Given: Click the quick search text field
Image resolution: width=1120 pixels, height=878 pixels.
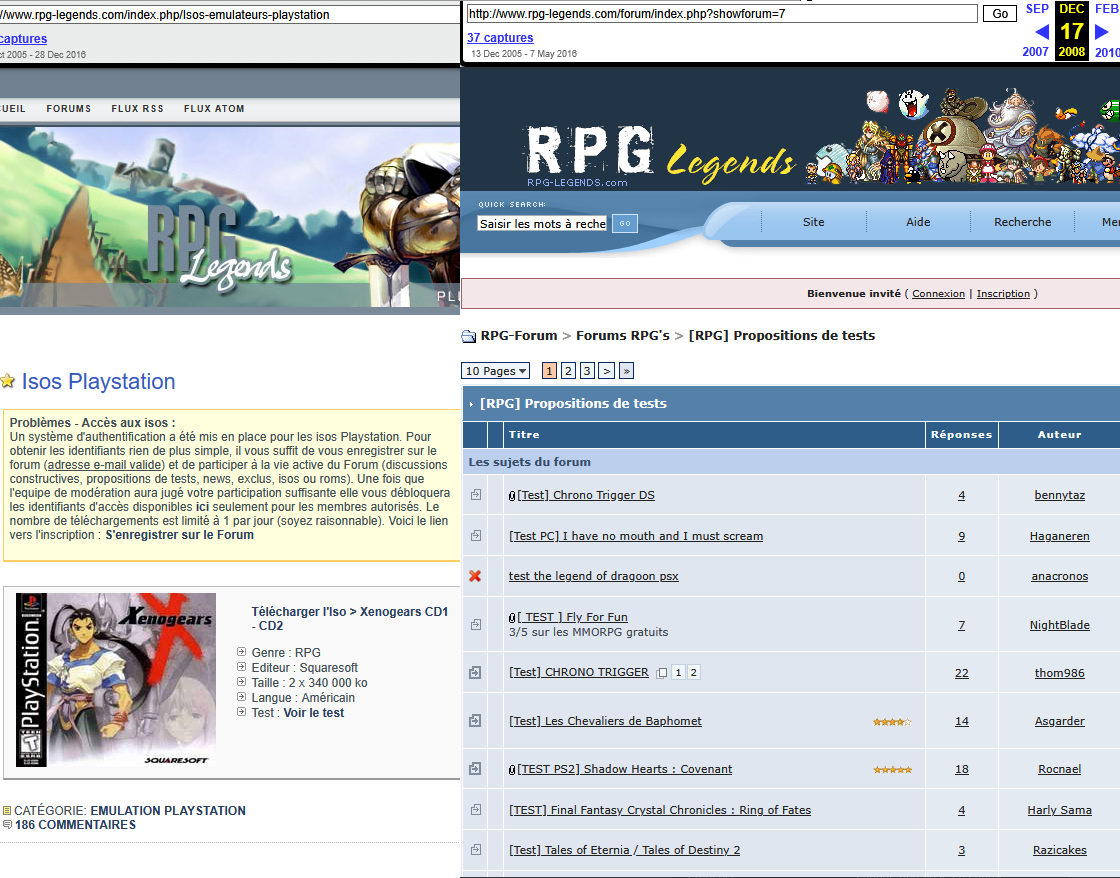Looking at the screenshot, I should coord(543,224).
